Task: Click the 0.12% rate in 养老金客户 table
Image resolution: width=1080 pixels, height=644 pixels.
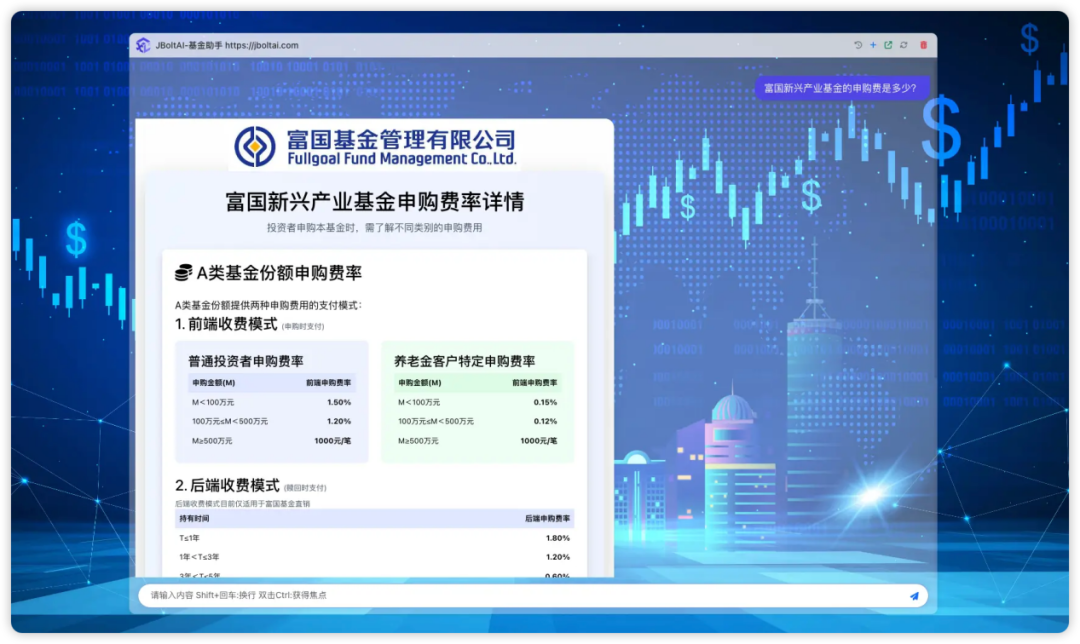Action: click(546, 421)
